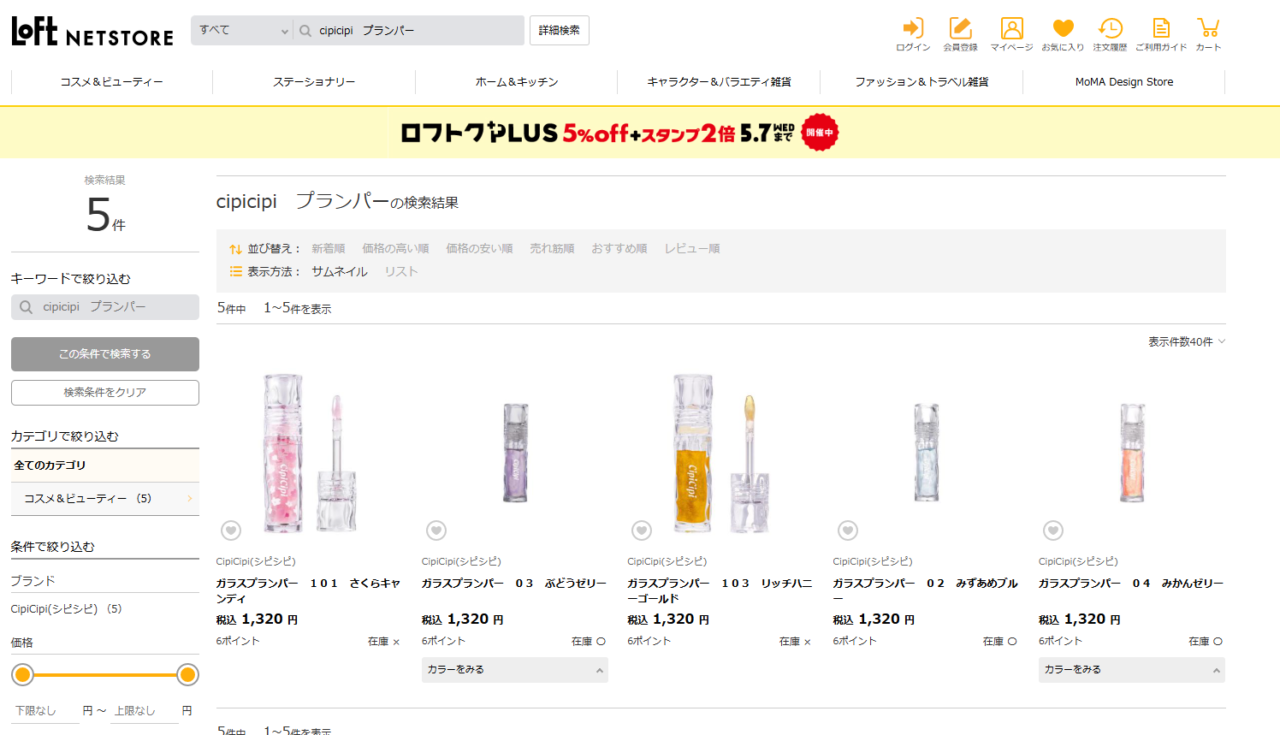Click この条件で検索する button
Screen dimensions: 1280x735
[x=105, y=354]
